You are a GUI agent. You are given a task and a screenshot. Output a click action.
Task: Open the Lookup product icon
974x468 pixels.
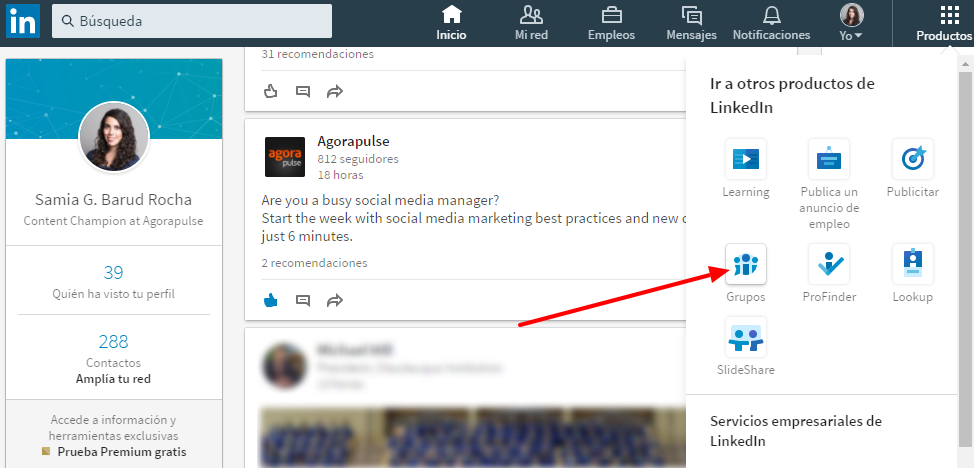pyautogui.click(x=913, y=264)
